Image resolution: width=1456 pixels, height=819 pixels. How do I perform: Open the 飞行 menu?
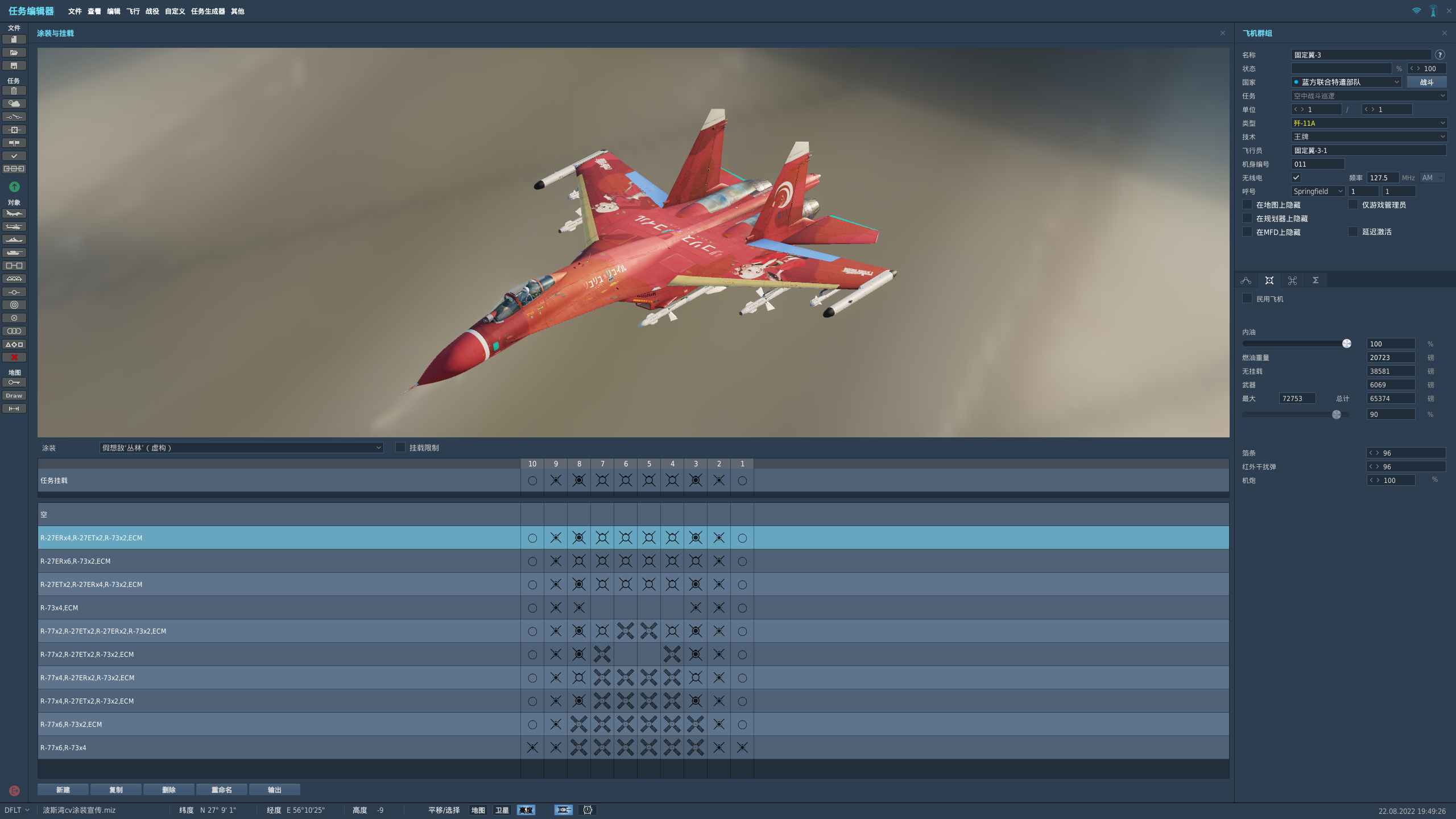pyautogui.click(x=133, y=11)
